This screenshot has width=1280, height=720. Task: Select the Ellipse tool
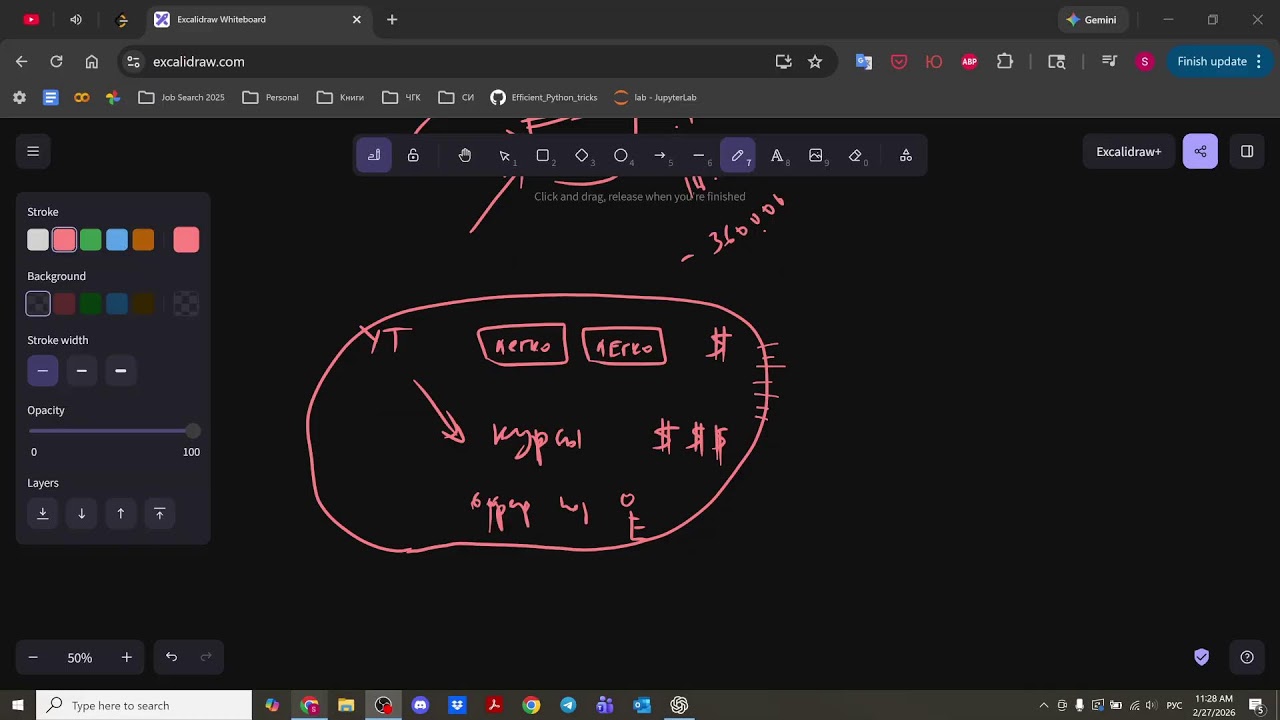(x=621, y=155)
